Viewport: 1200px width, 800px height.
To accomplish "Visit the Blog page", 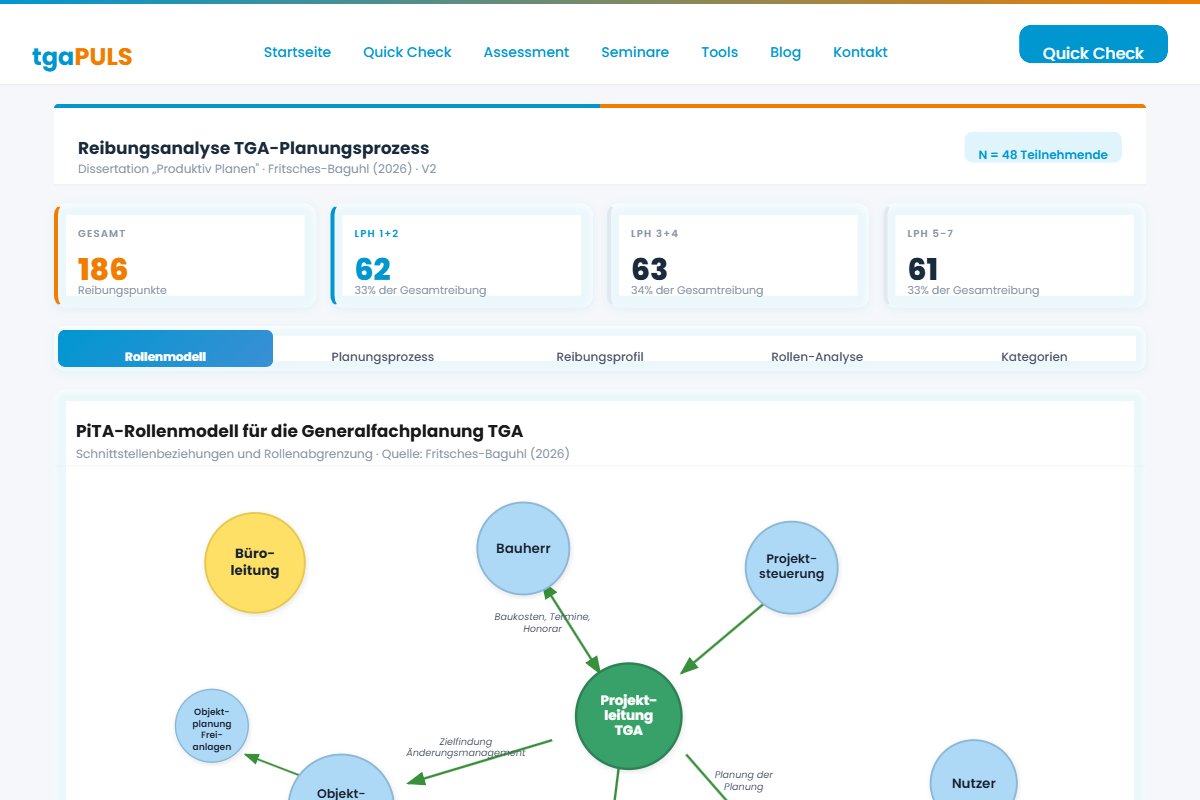I will tap(785, 52).
